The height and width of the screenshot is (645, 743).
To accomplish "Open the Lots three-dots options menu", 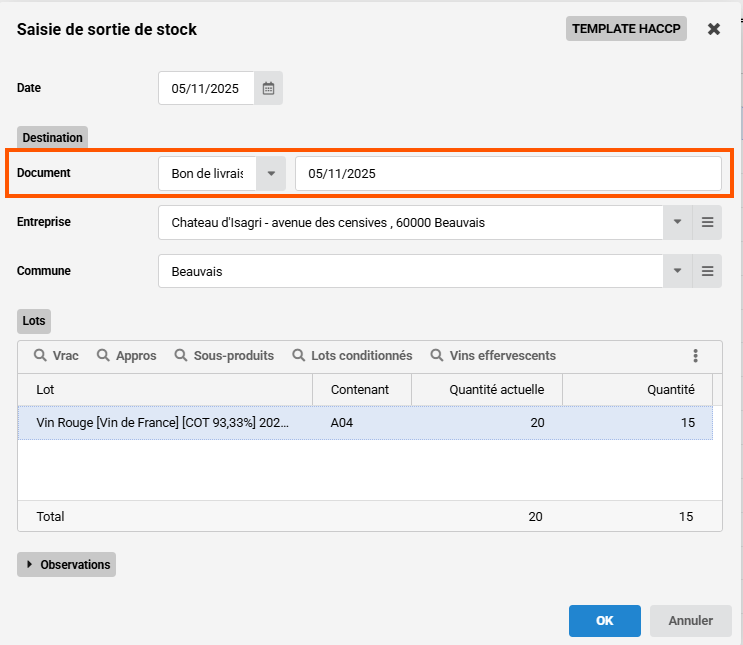I will click(x=695, y=355).
